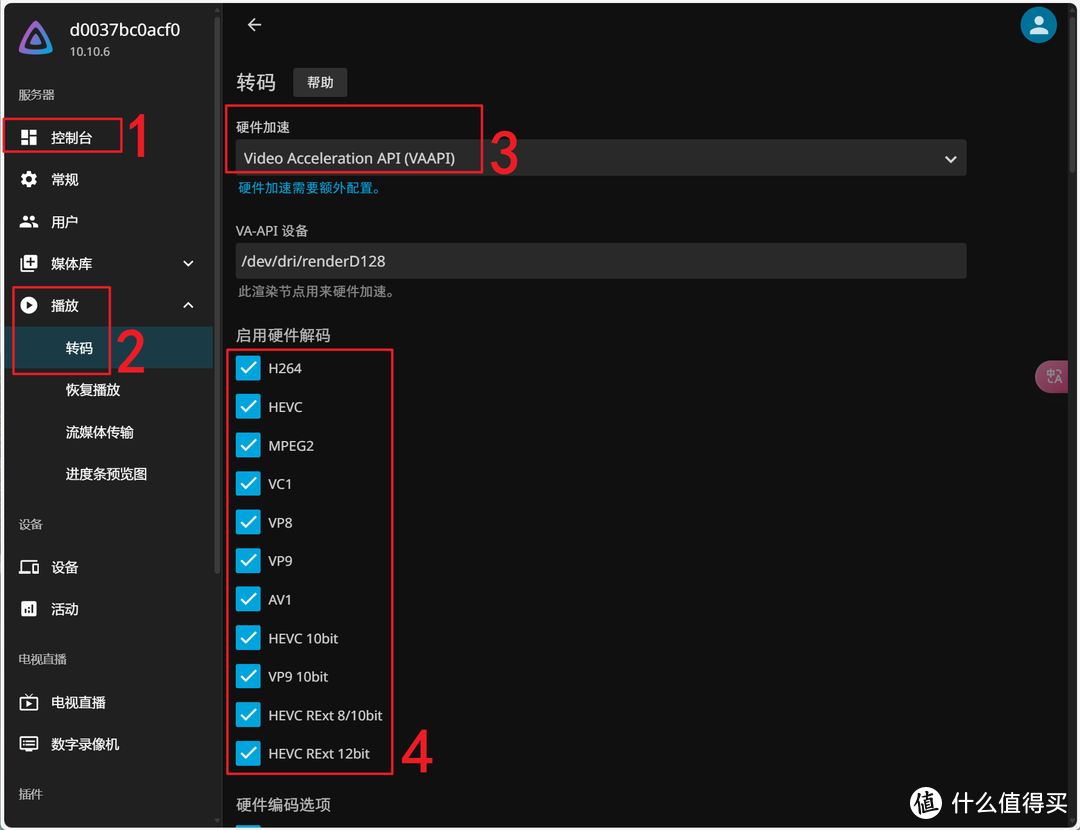Collapse the 播放 sidebar section

pyautogui.click(x=188, y=306)
